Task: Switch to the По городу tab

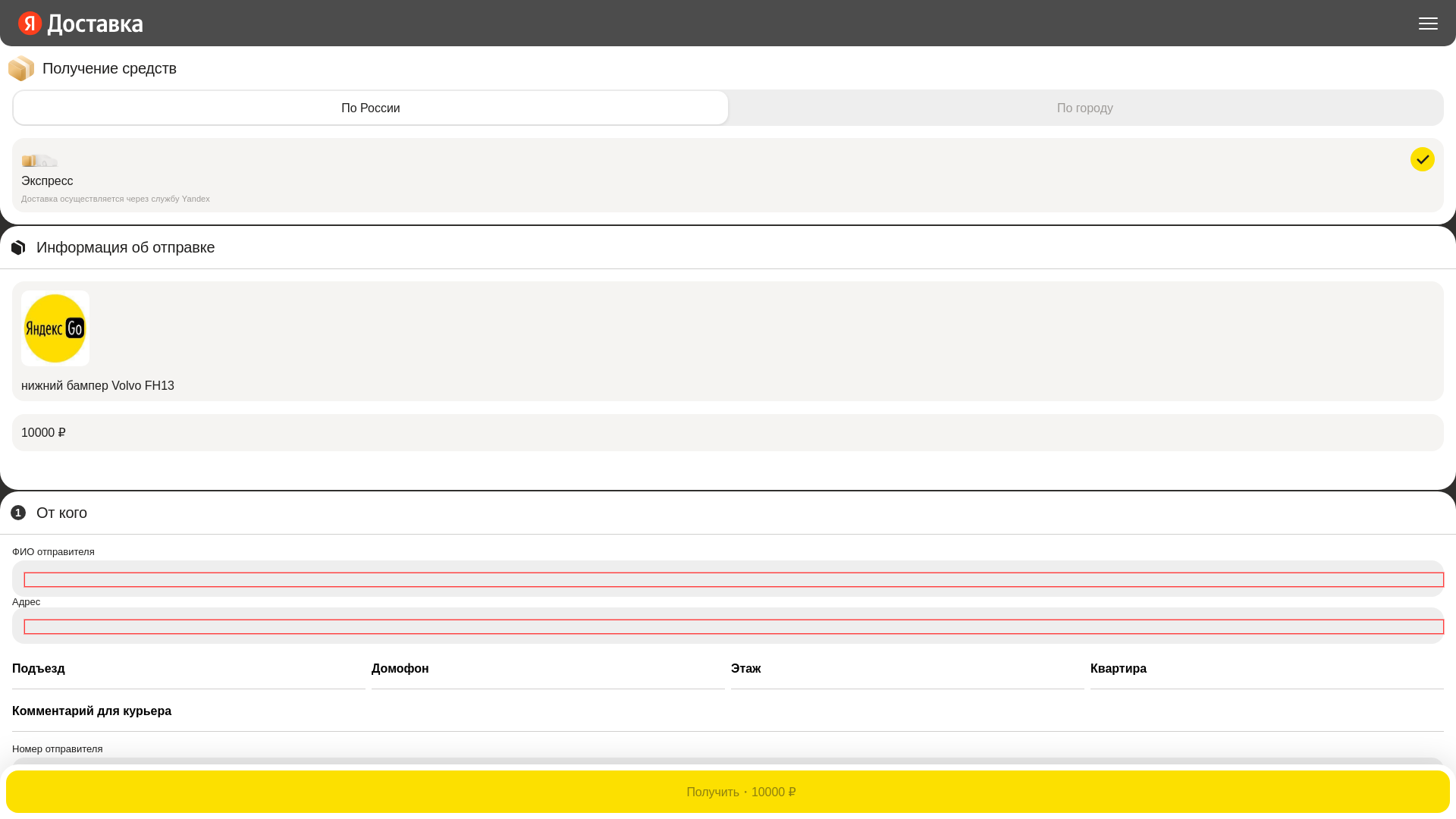Action: pyautogui.click(x=1085, y=108)
